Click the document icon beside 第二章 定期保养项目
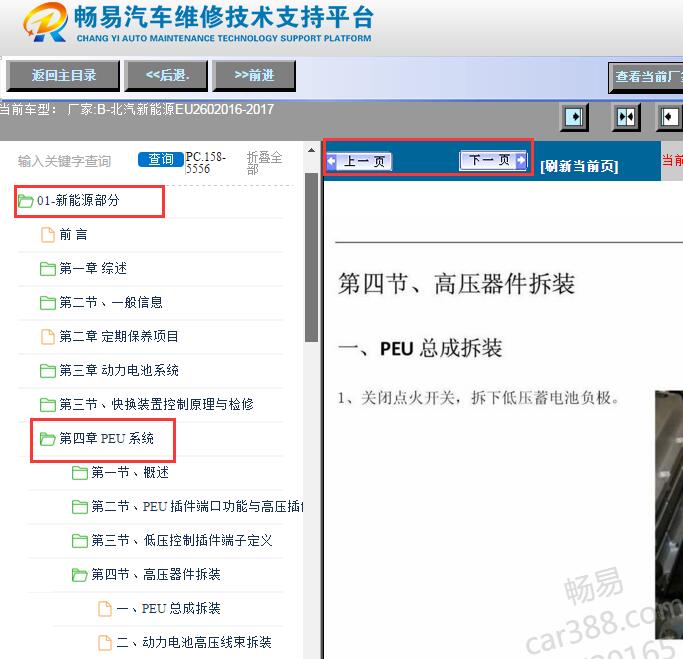Image resolution: width=683 pixels, height=659 pixels. click(47, 337)
